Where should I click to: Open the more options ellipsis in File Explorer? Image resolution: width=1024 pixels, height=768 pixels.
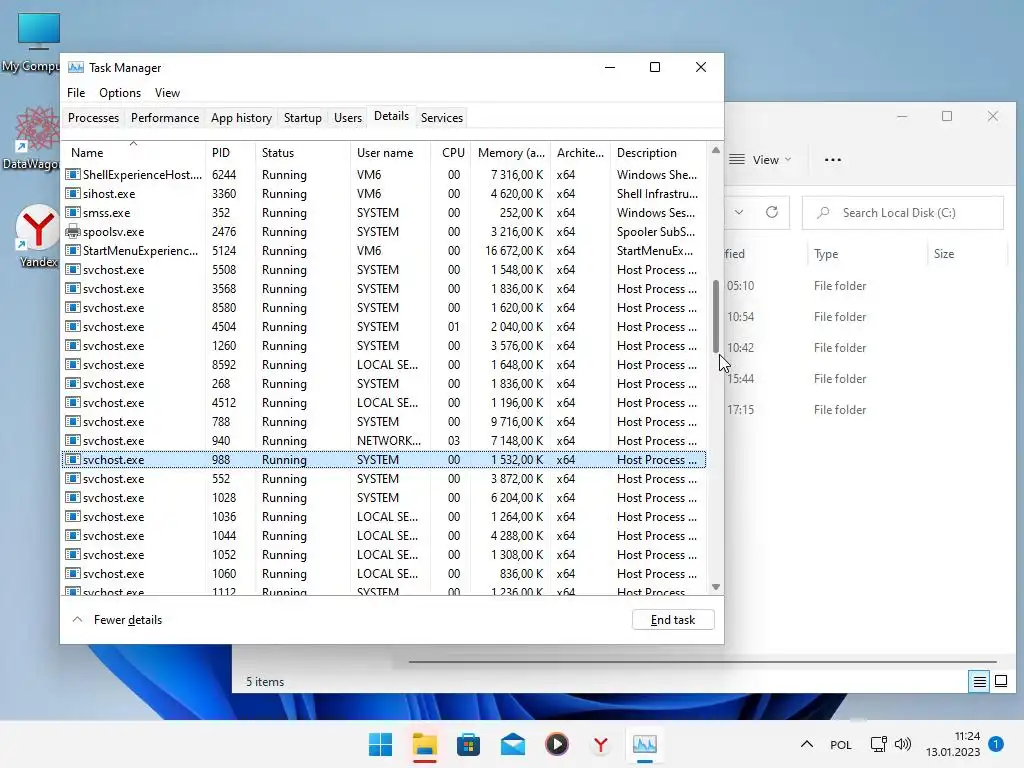tap(833, 159)
